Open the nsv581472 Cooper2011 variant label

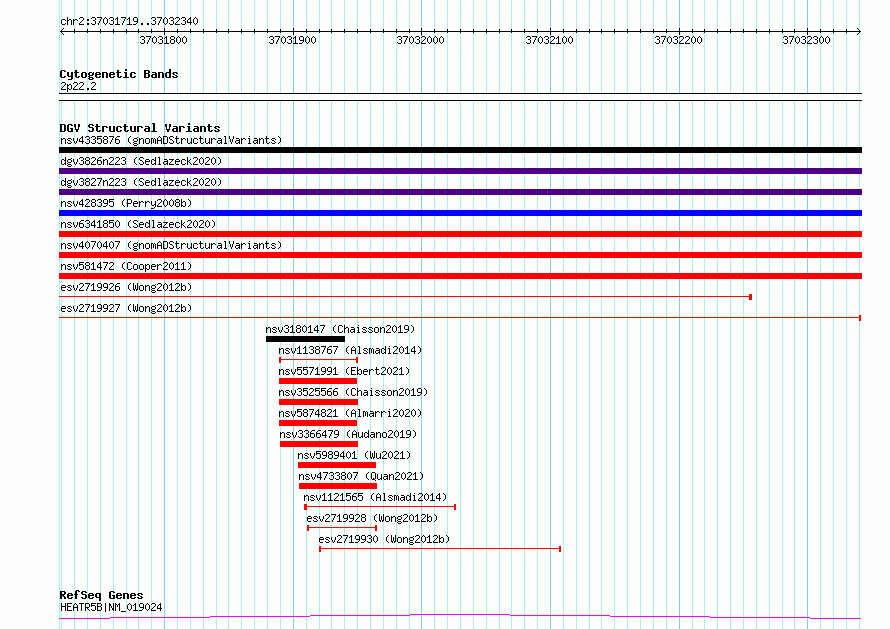tap(125, 266)
